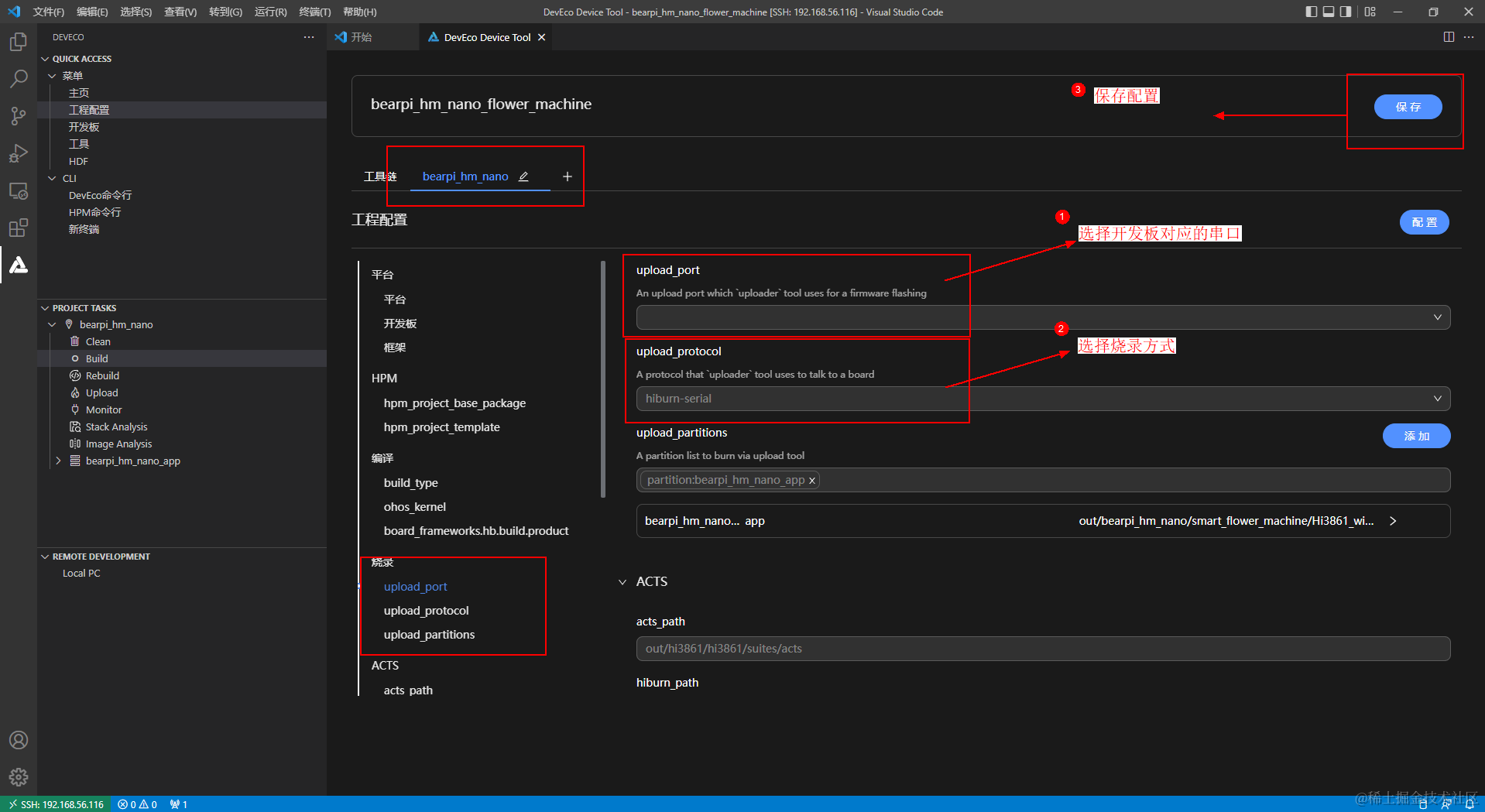The width and height of the screenshot is (1485, 812).
Task: Open the Remote Explorer view
Action: 19,190
